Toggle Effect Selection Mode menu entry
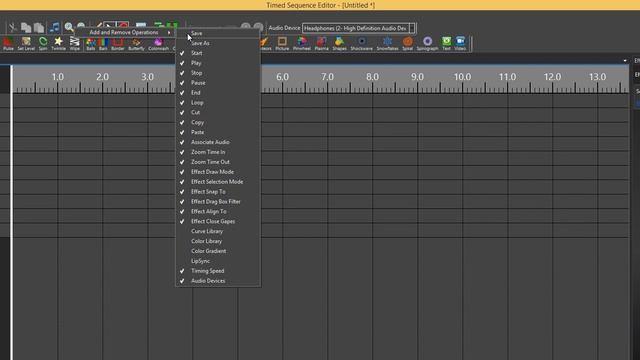Image resolution: width=640 pixels, height=360 pixels. pos(218,182)
